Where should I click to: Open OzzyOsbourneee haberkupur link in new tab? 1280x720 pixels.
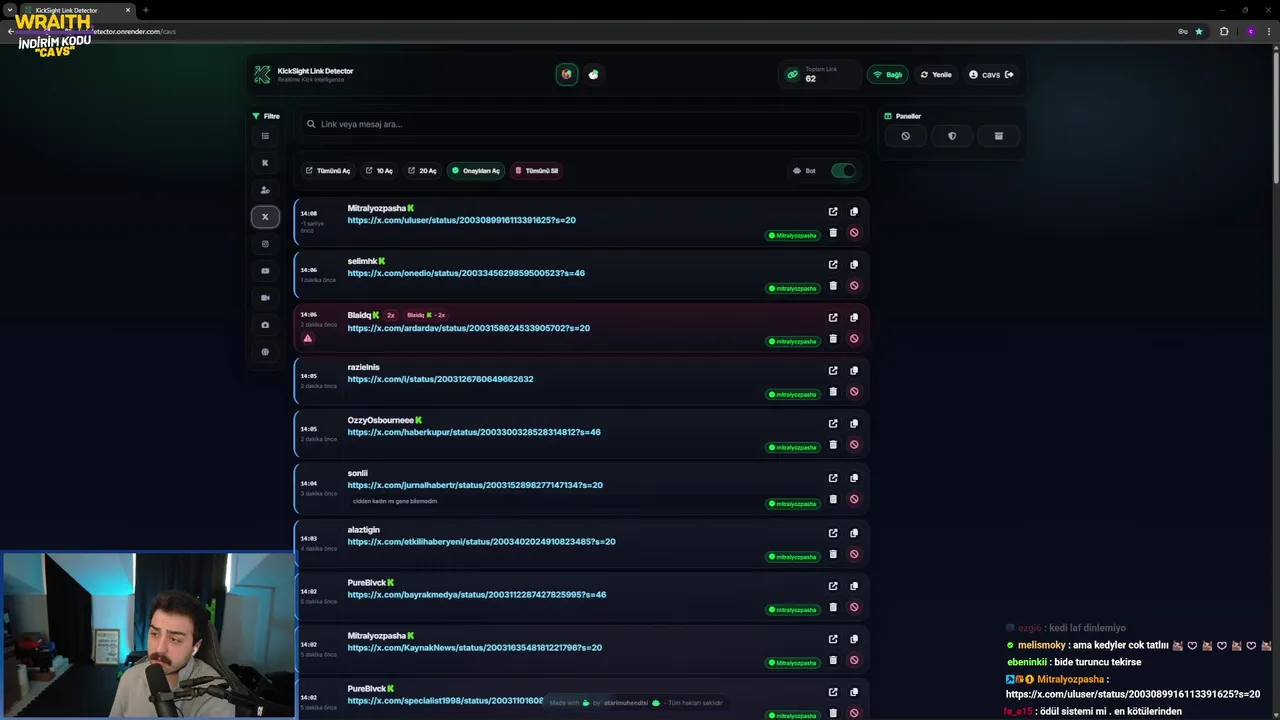click(833, 424)
